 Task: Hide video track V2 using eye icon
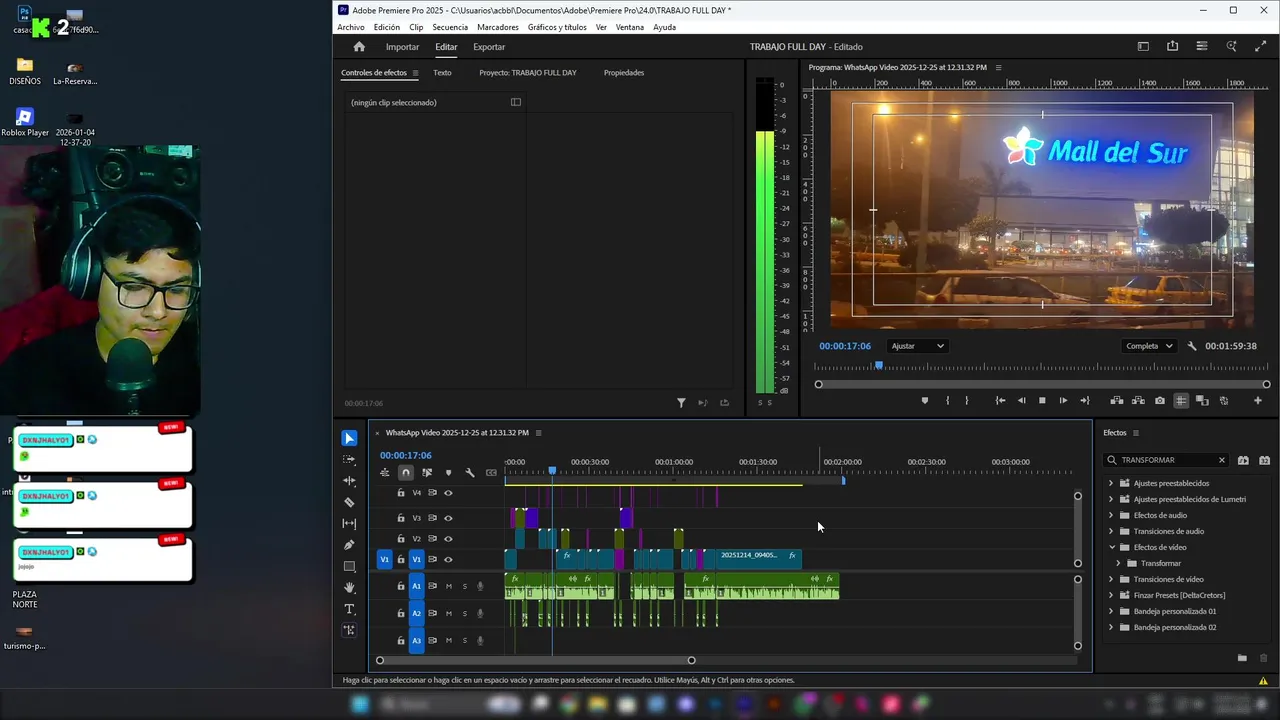(x=448, y=539)
